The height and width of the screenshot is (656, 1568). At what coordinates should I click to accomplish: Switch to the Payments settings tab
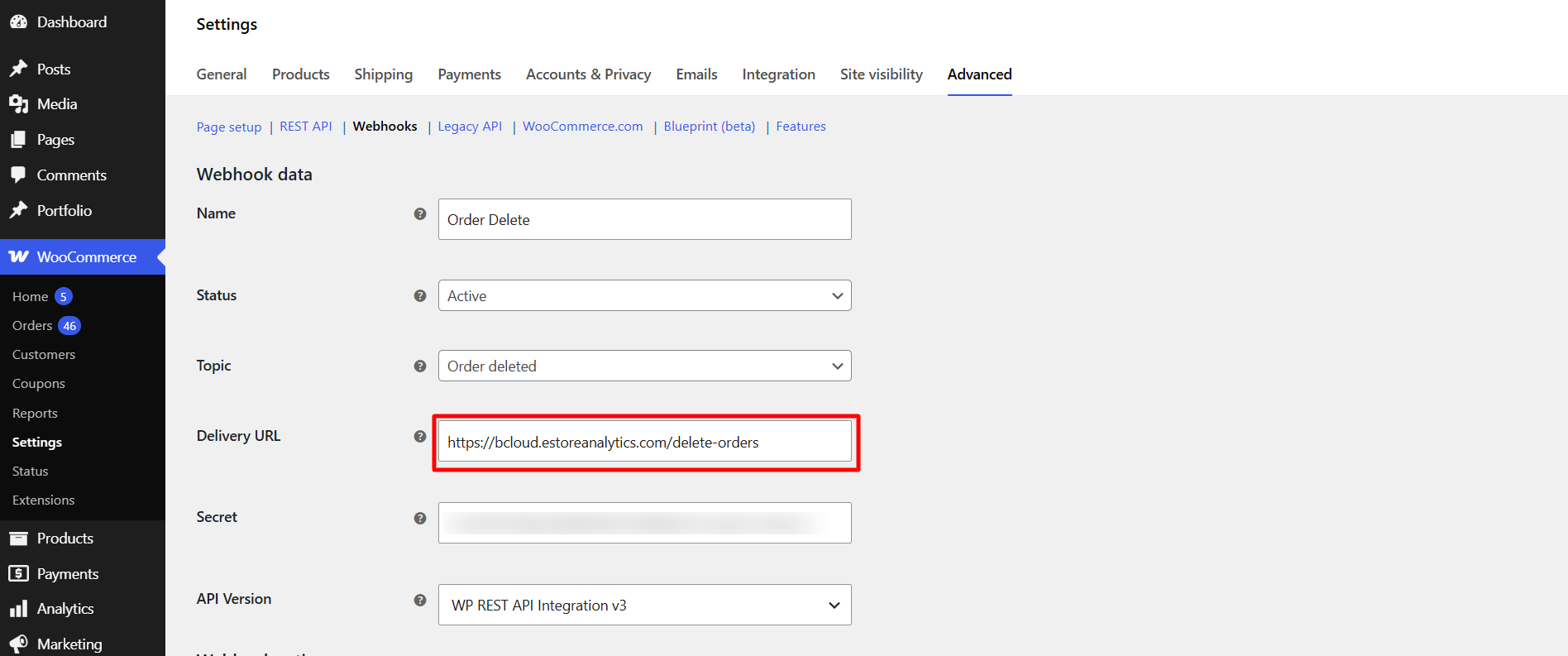(x=469, y=74)
